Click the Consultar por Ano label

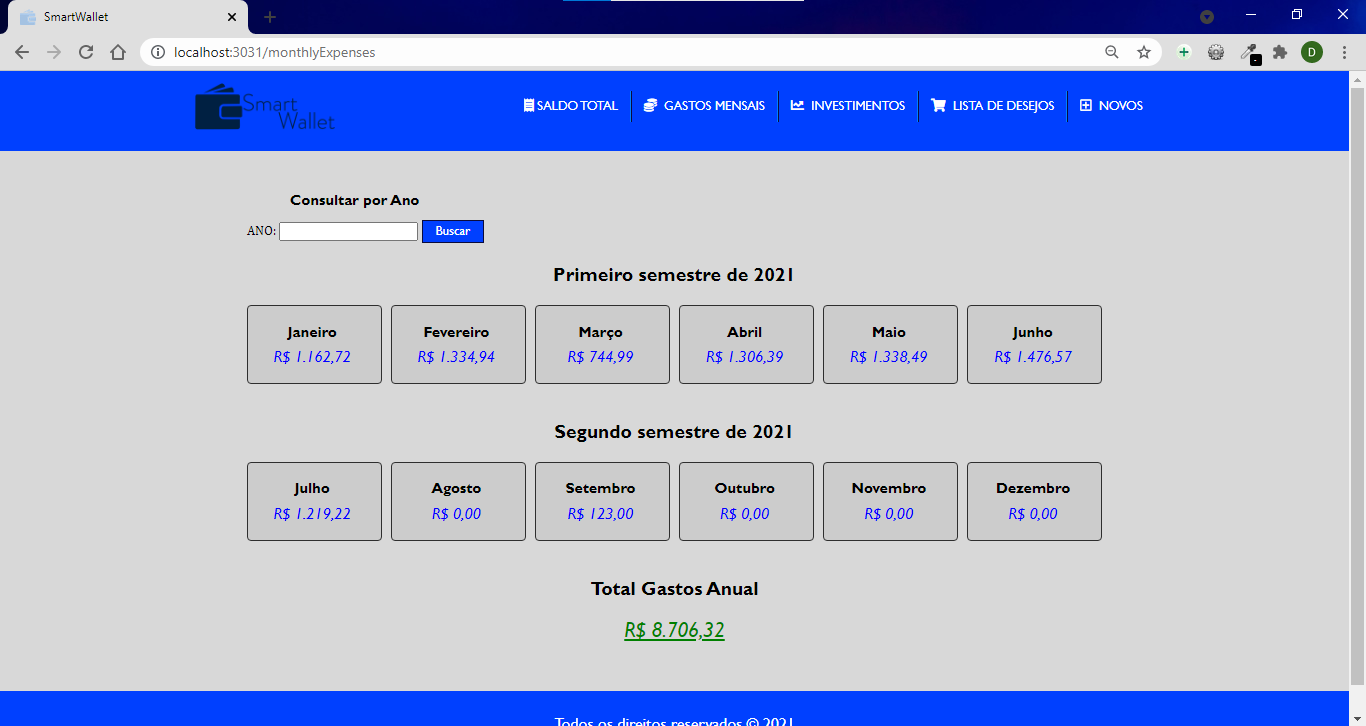coord(354,200)
